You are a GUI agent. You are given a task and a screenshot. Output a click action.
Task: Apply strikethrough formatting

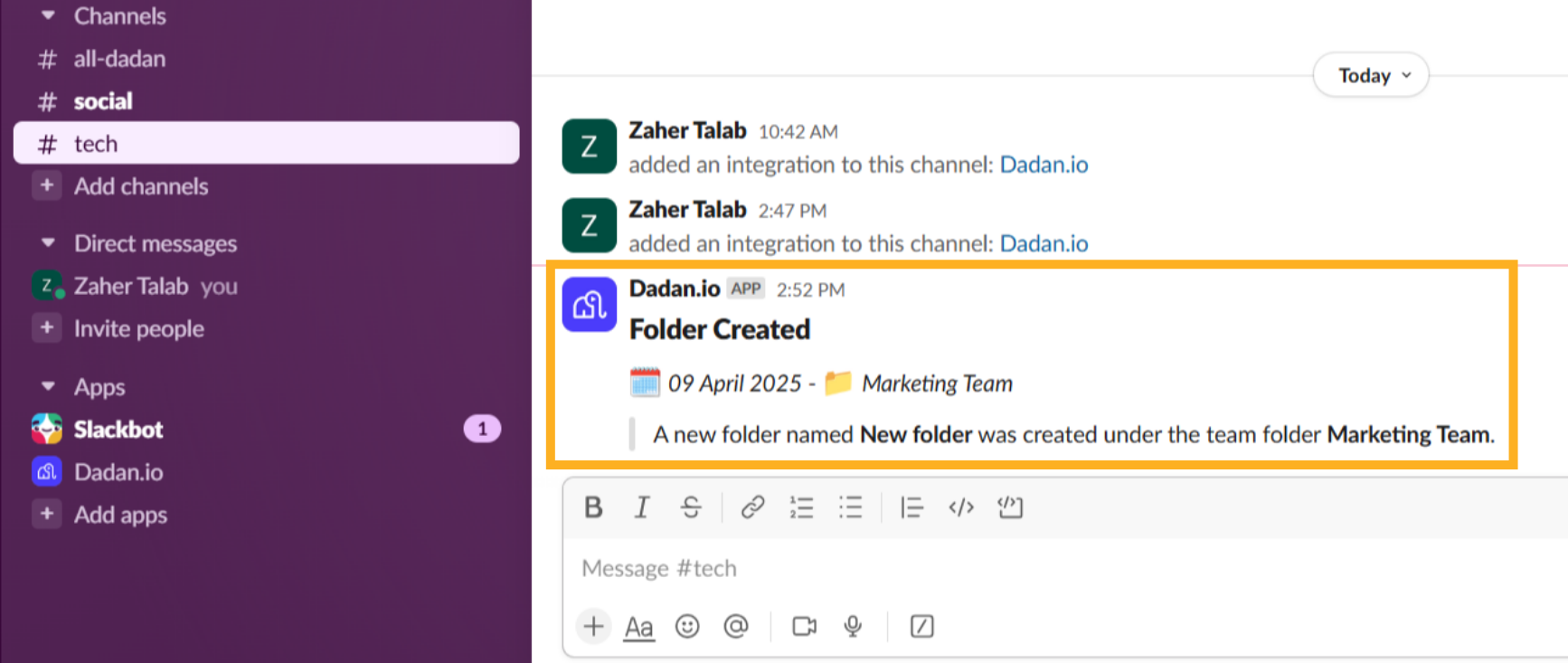[691, 507]
